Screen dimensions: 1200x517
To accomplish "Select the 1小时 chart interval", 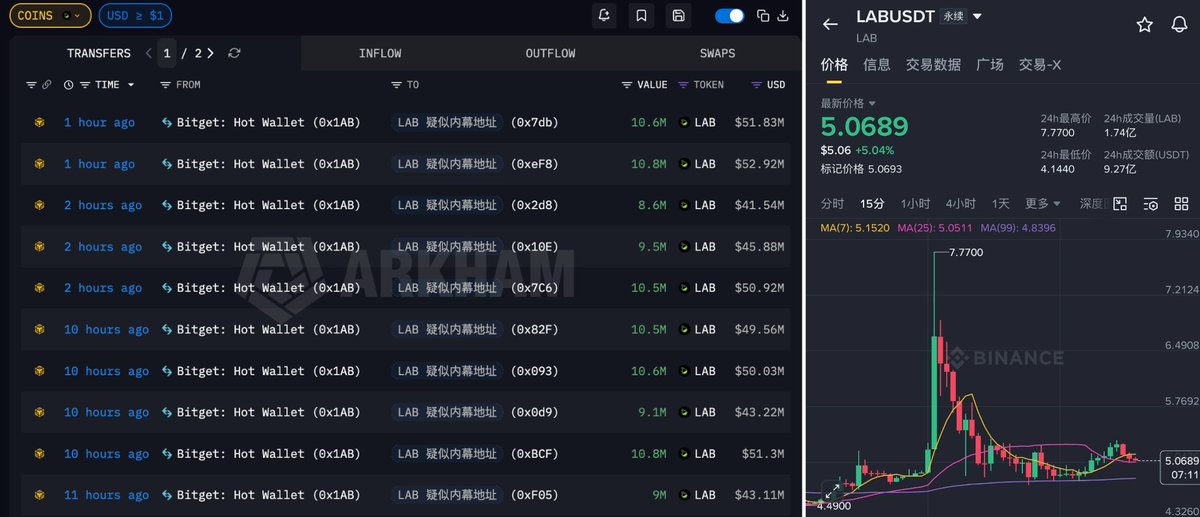I will pyautogui.click(x=915, y=204).
